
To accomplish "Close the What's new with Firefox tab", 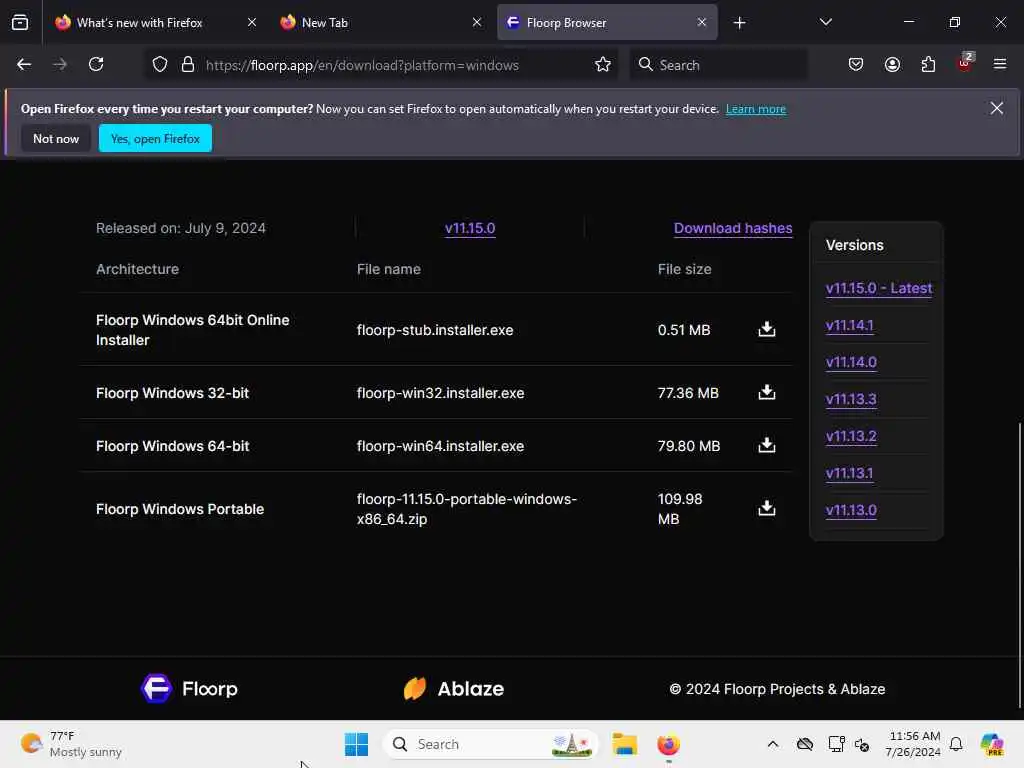I will click(x=252, y=22).
